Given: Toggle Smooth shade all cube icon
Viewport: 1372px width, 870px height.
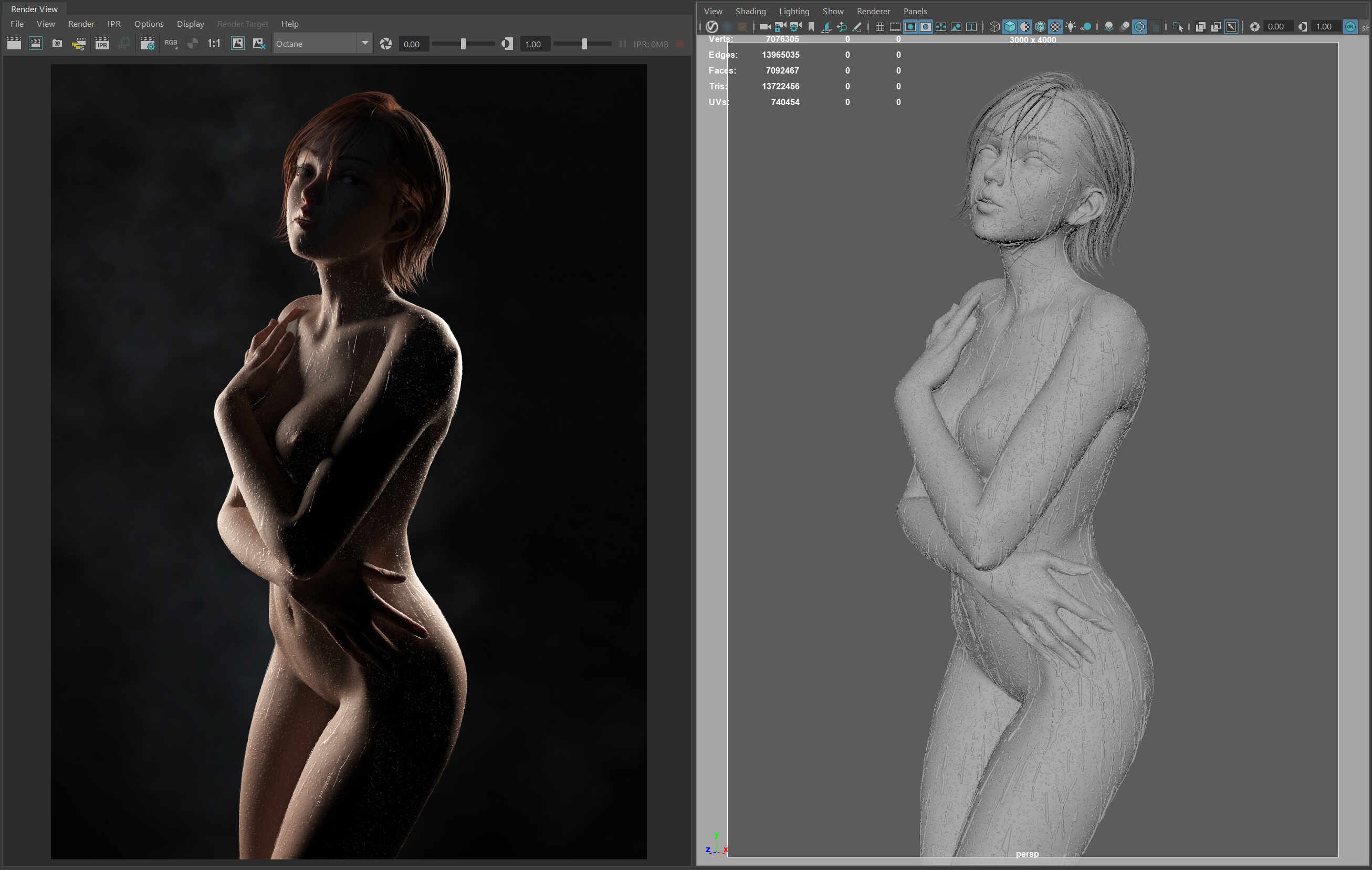Looking at the screenshot, I should 1010,27.
